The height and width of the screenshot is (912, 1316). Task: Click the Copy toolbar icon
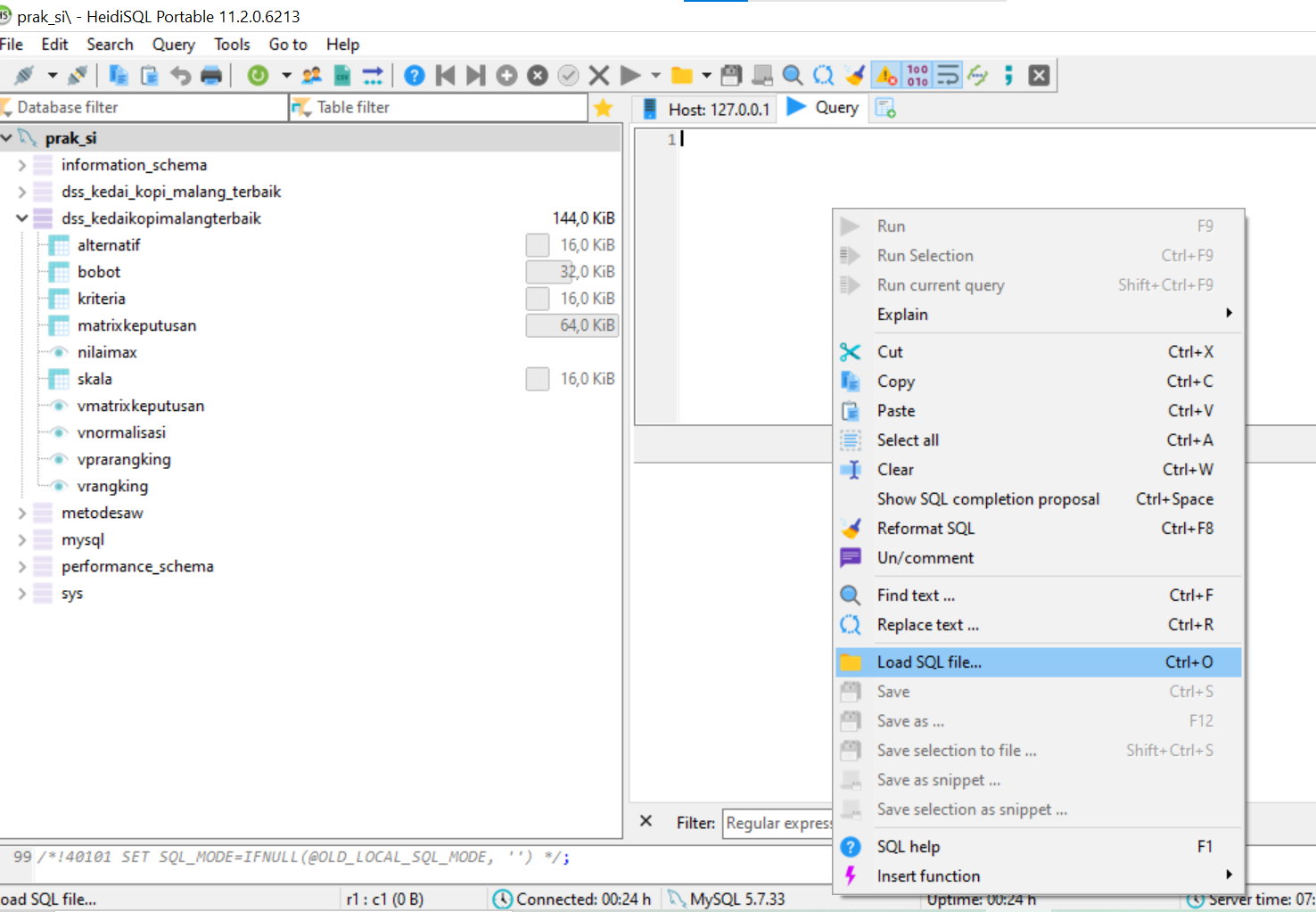coord(119,76)
